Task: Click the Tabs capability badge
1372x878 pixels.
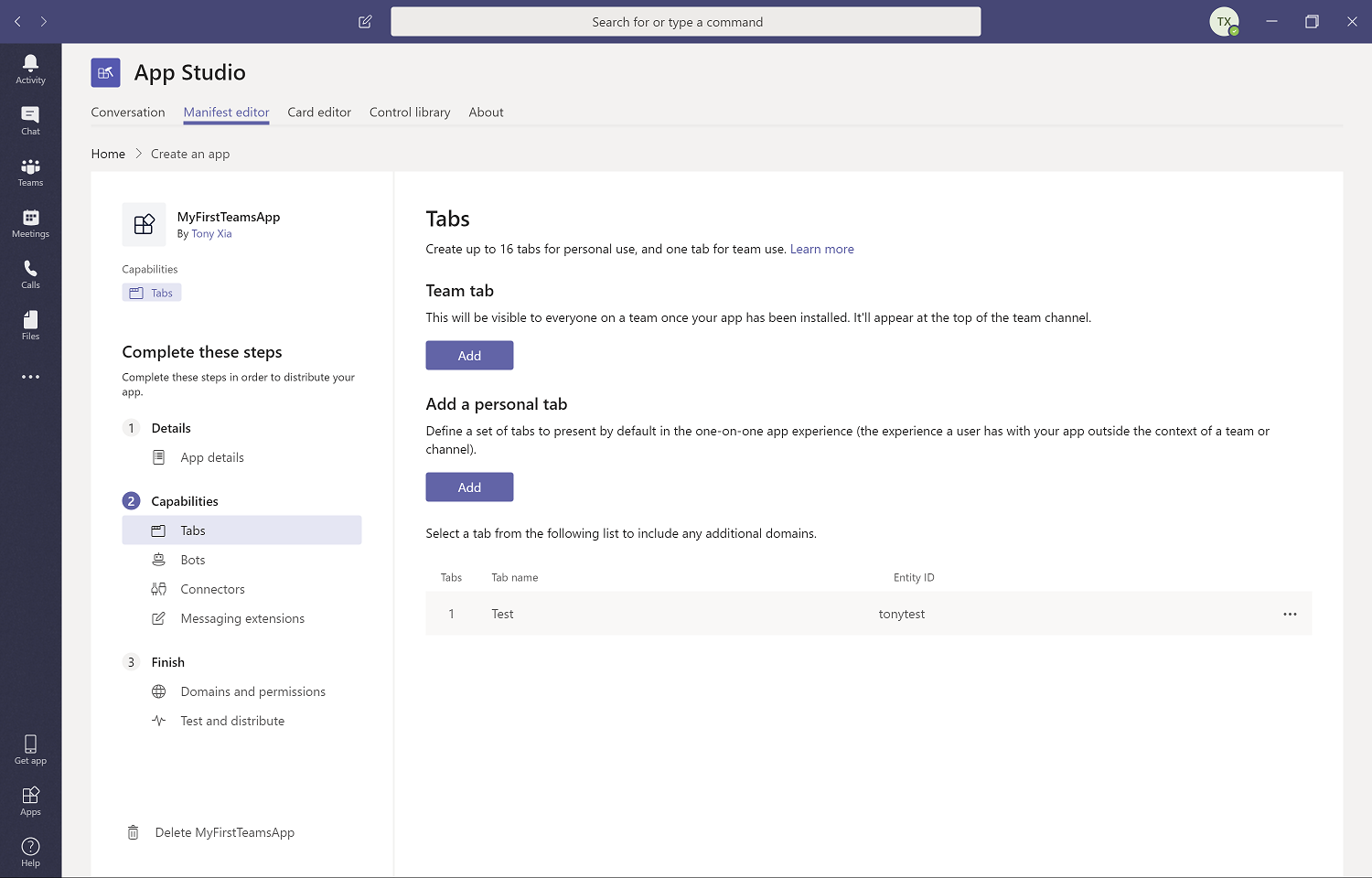Action: pyautogui.click(x=152, y=293)
